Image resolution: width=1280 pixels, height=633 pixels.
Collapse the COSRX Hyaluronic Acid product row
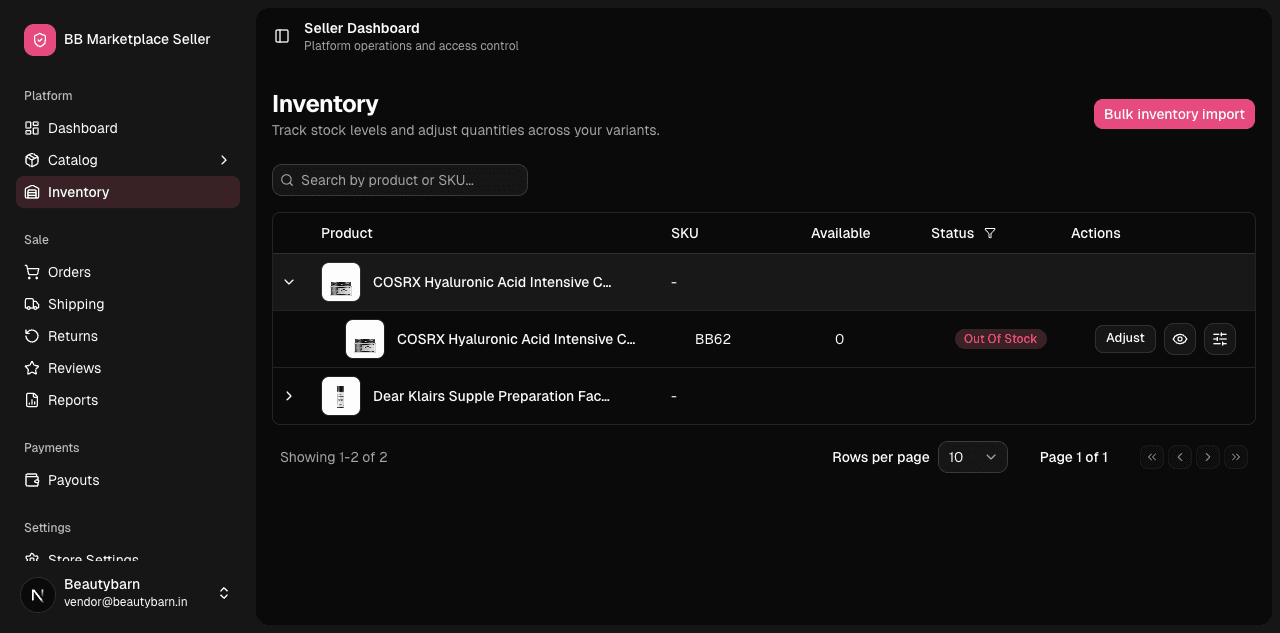point(289,282)
